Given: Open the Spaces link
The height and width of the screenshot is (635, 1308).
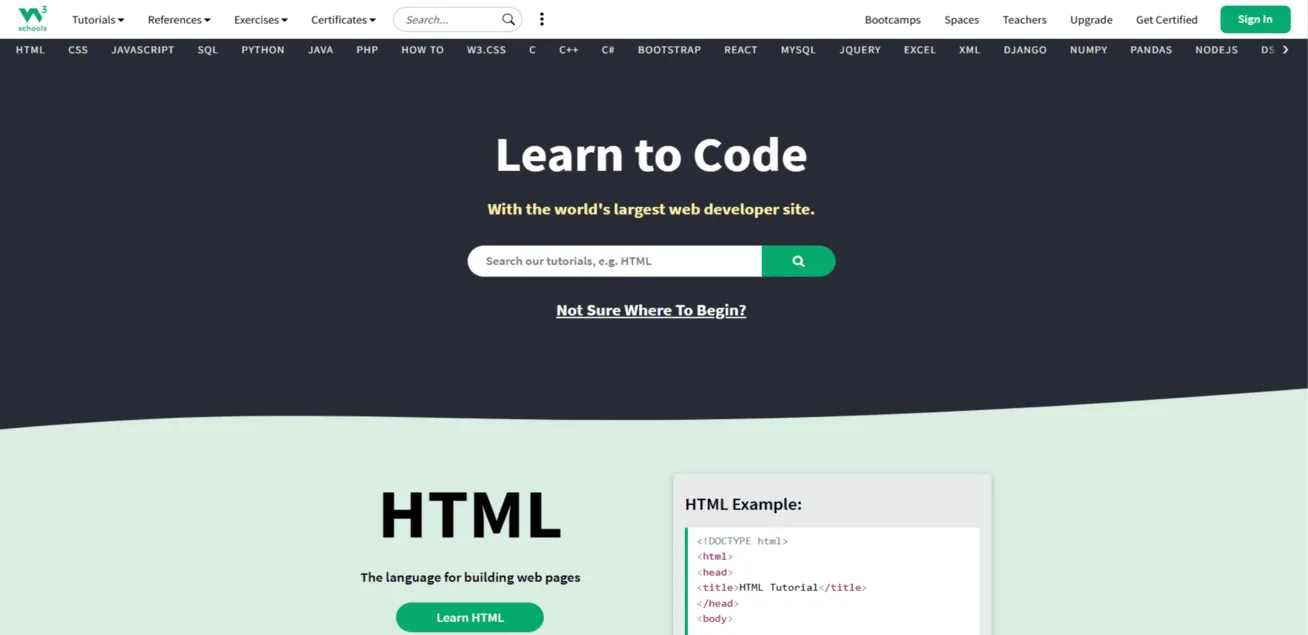Looking at the screenshot, I should (962, 20).
